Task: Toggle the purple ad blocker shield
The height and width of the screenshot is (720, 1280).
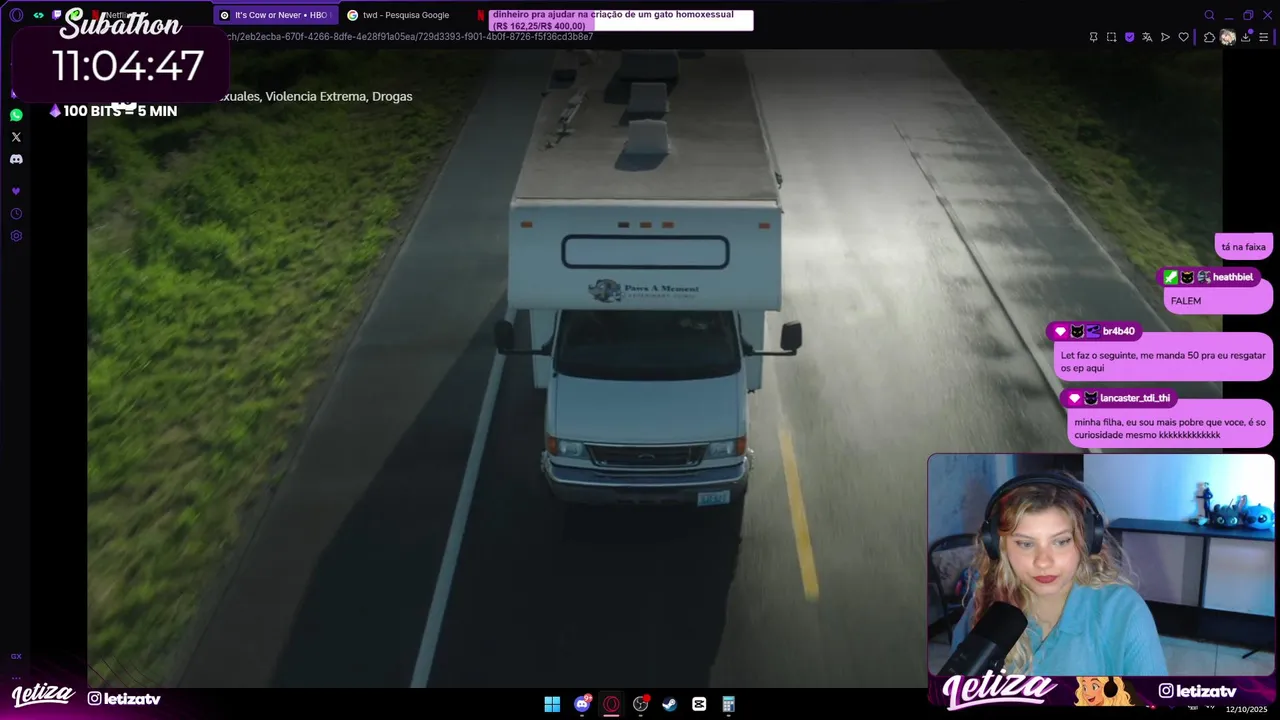Action: (1129, 37)
